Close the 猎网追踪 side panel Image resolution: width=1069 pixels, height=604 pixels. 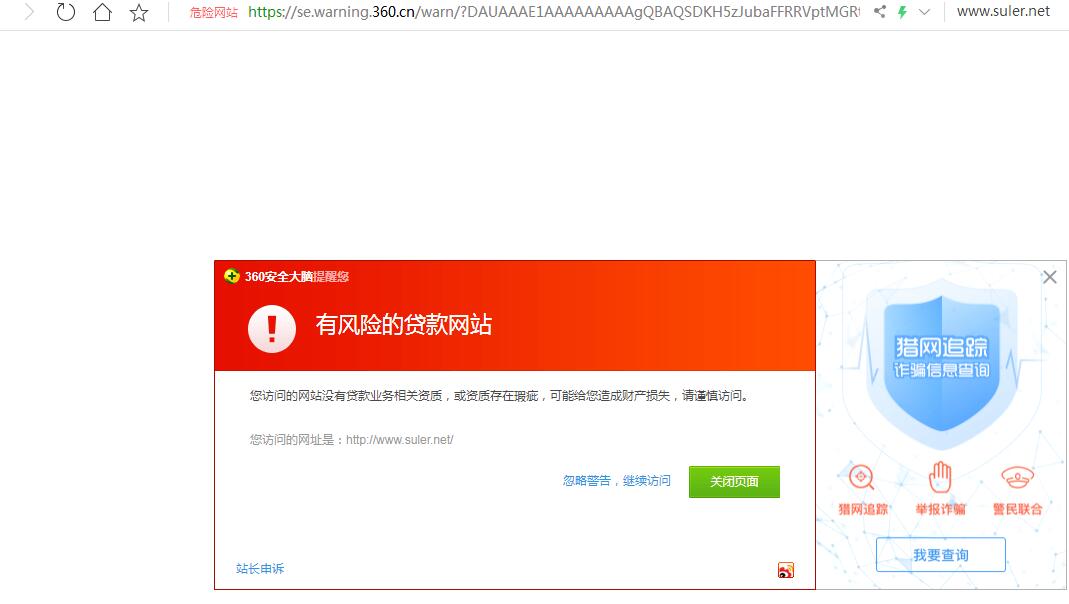(1050, 277)
